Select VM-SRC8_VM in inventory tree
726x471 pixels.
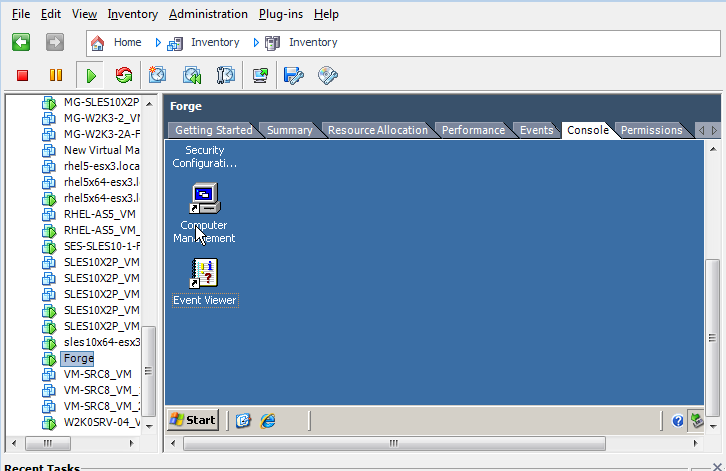tap(97, 374)
